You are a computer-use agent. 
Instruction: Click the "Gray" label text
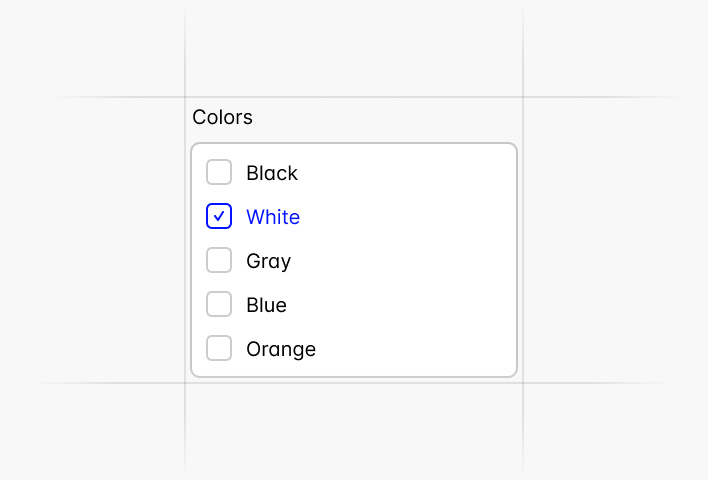point(268,261)
